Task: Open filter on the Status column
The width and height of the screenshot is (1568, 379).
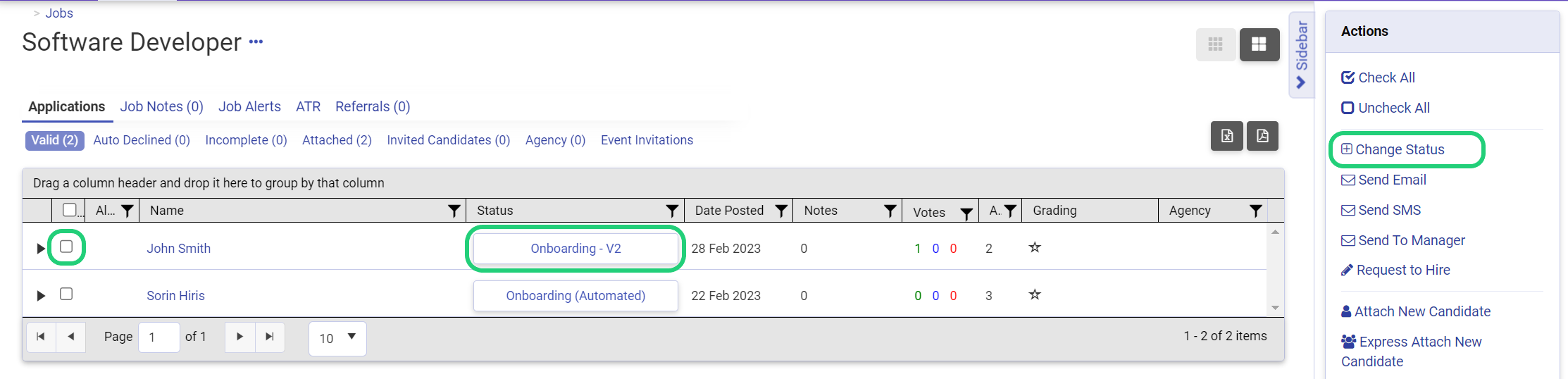Action: [x=672, y=211]
